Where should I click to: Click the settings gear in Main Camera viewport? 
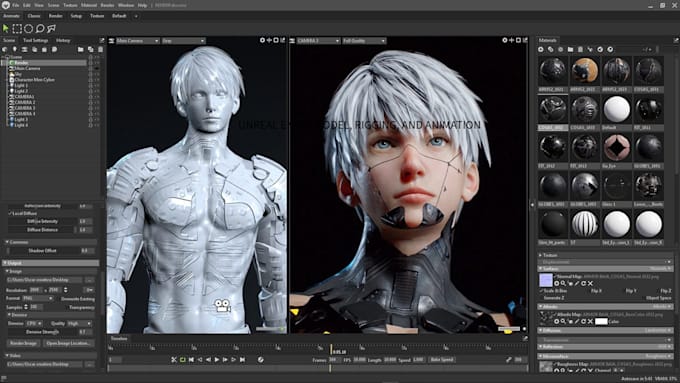[x=262, y=40]
